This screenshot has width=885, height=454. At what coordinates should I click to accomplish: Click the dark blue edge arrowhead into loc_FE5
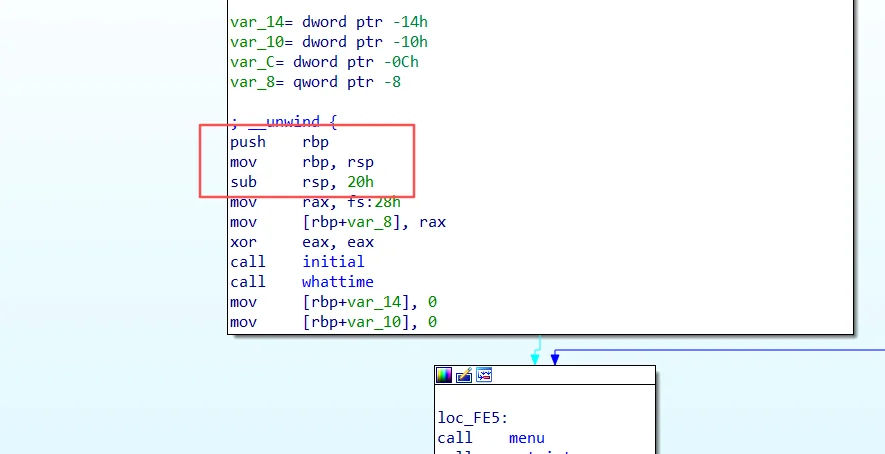coord(554,358)
